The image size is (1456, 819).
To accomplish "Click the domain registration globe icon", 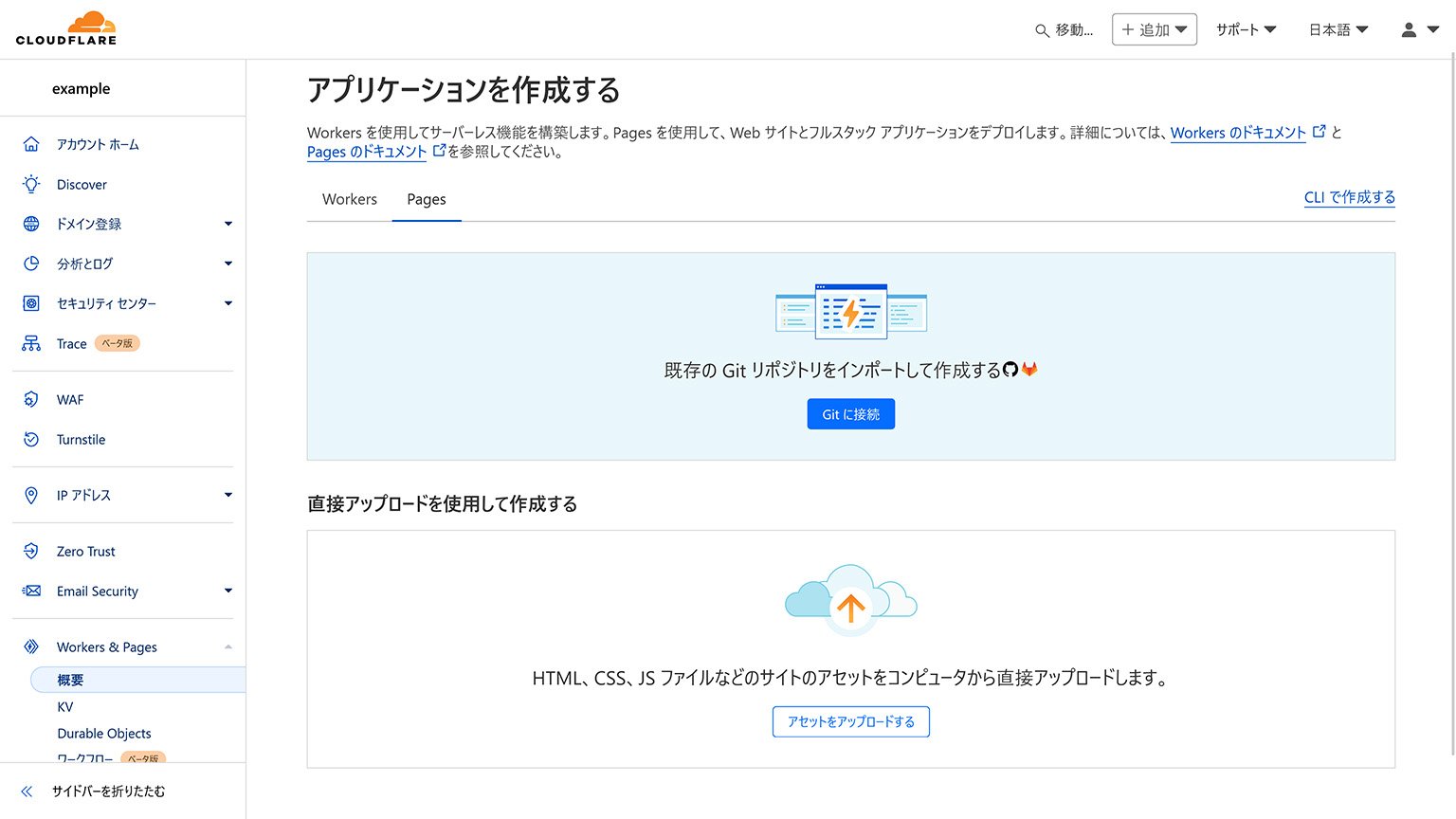I will [31, 224].
